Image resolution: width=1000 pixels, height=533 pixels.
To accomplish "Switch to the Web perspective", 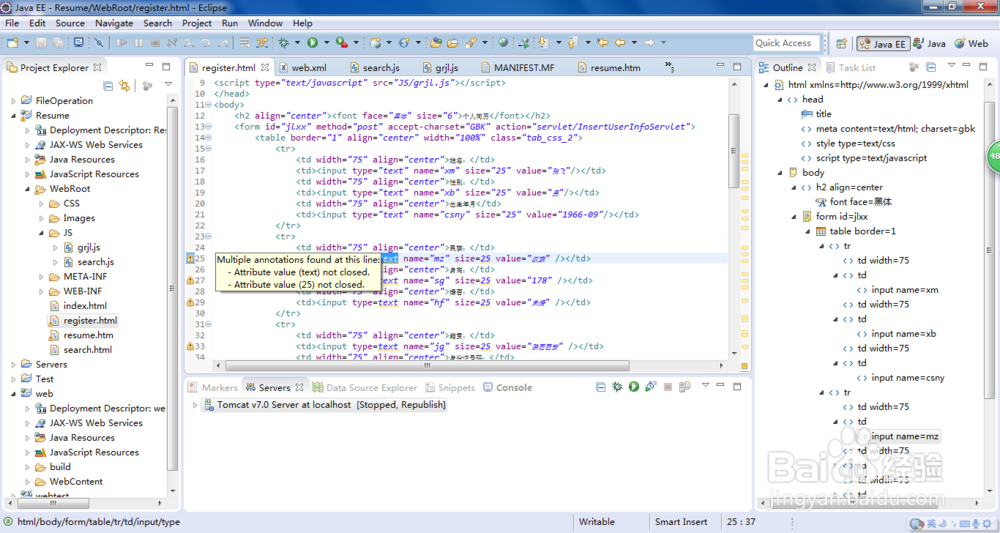I will pyautogui.click(x=971, y=43).
